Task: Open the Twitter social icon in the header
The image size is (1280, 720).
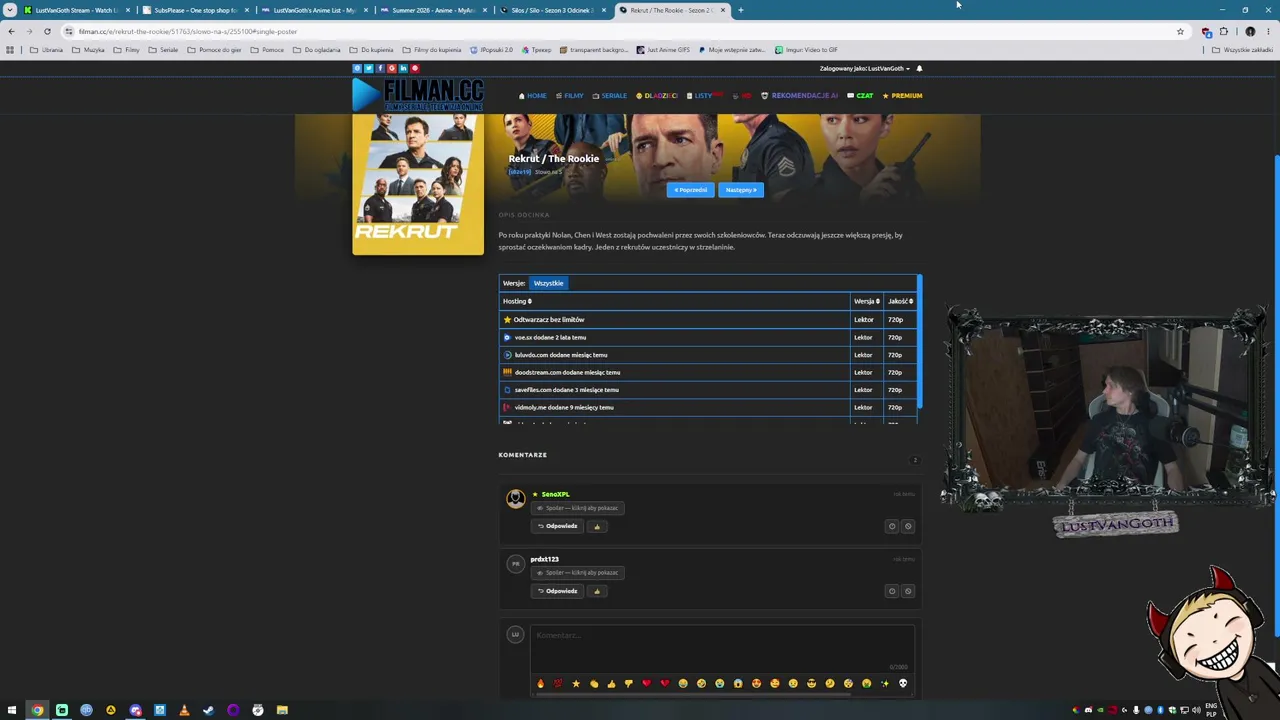Action: 368,68
